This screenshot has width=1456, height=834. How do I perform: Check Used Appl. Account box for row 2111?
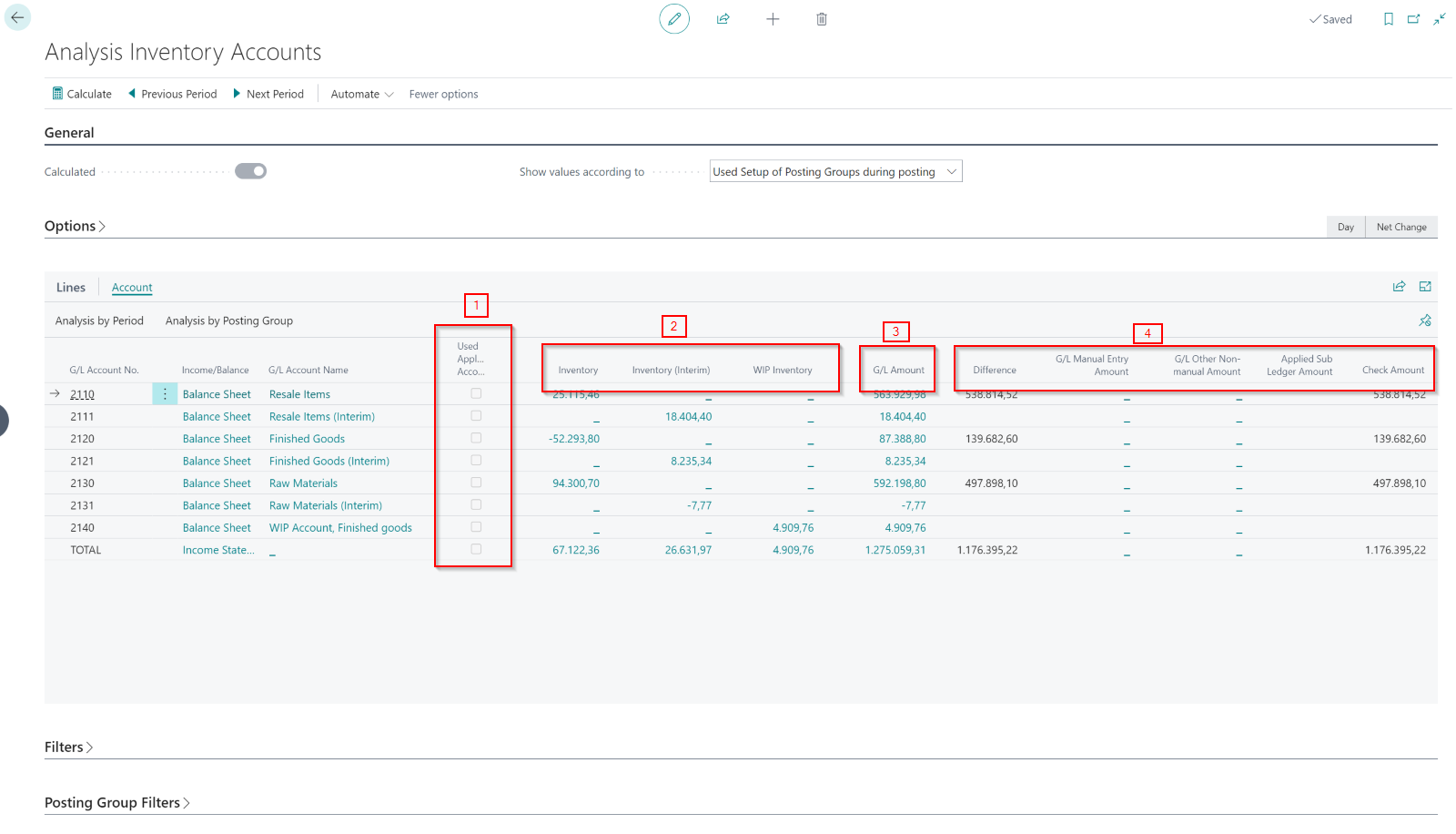click(x=476, y=416)
